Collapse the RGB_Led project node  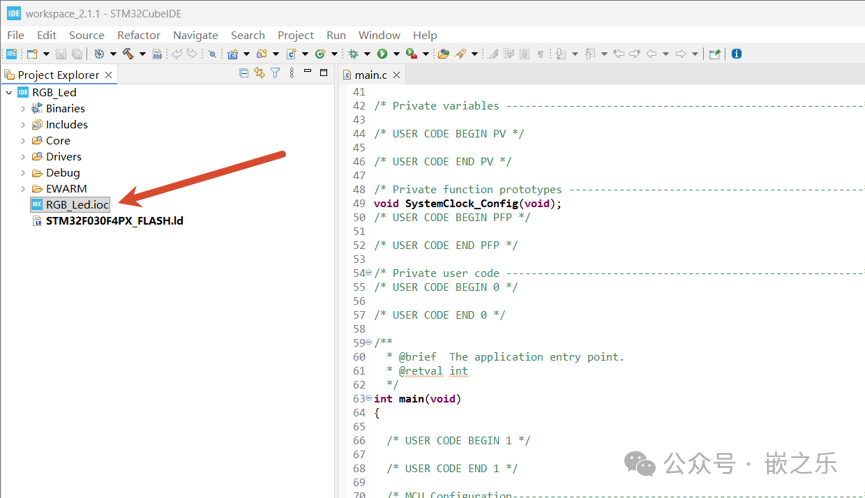[9, 92]
